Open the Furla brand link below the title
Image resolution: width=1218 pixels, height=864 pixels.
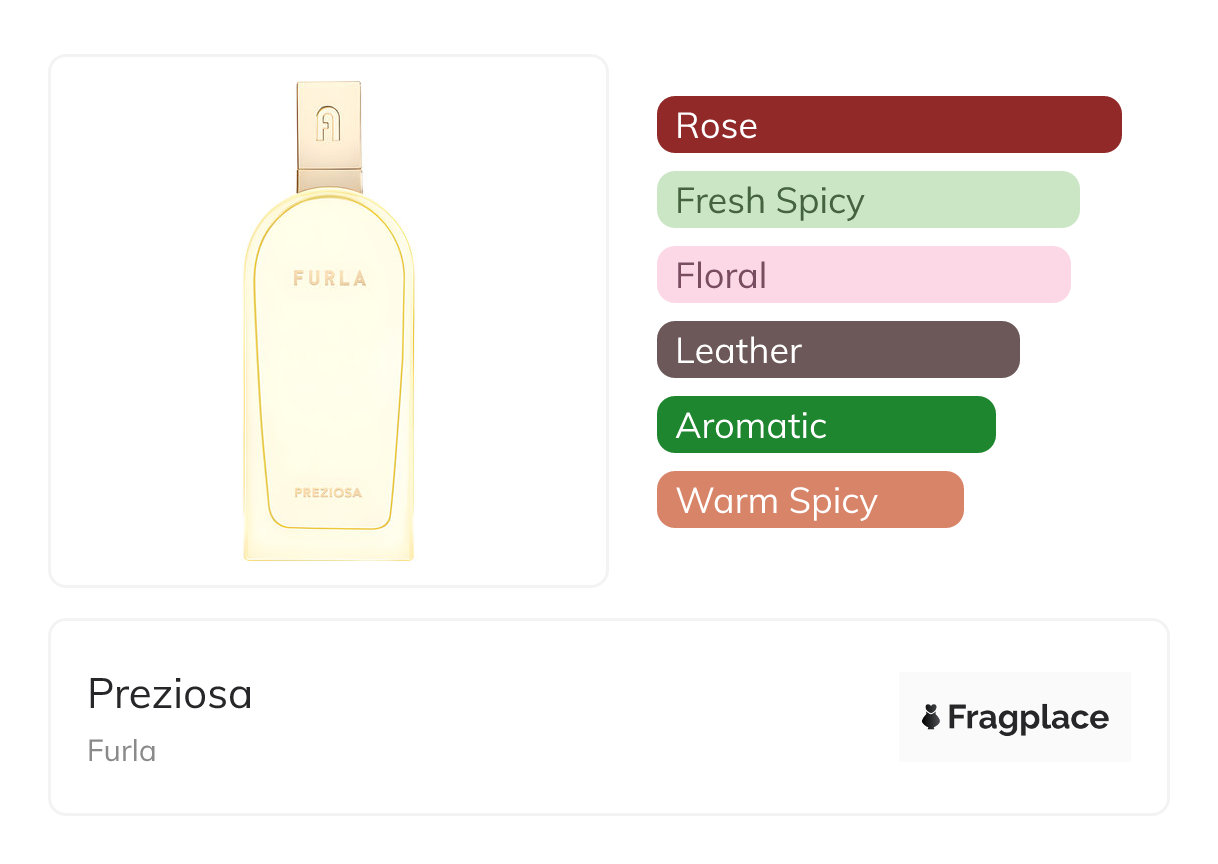pos(122,751)
